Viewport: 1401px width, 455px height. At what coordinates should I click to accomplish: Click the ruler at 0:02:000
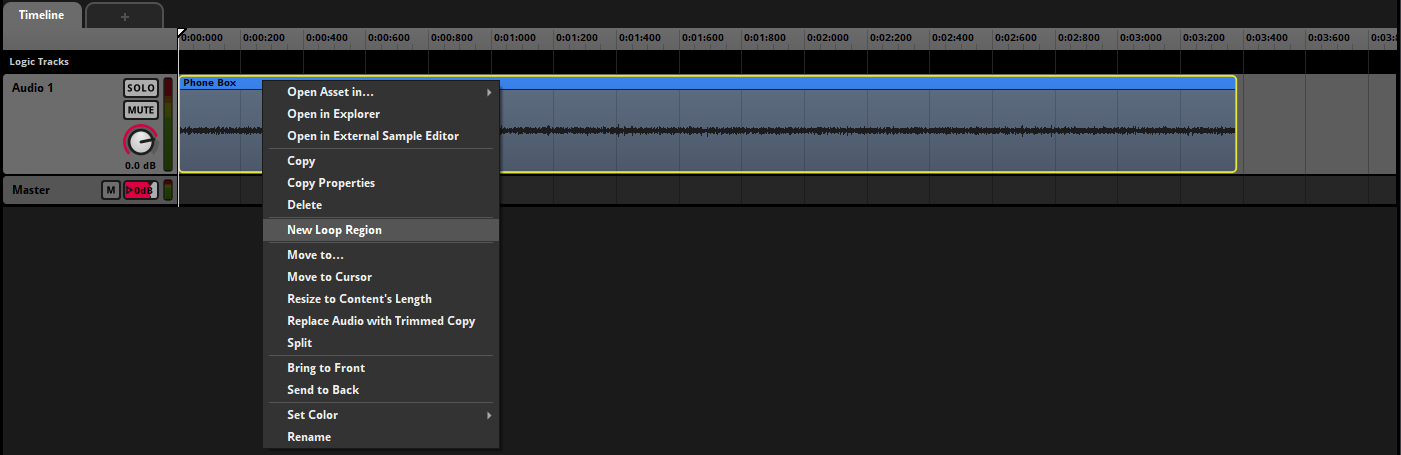[x=828, y=38]
